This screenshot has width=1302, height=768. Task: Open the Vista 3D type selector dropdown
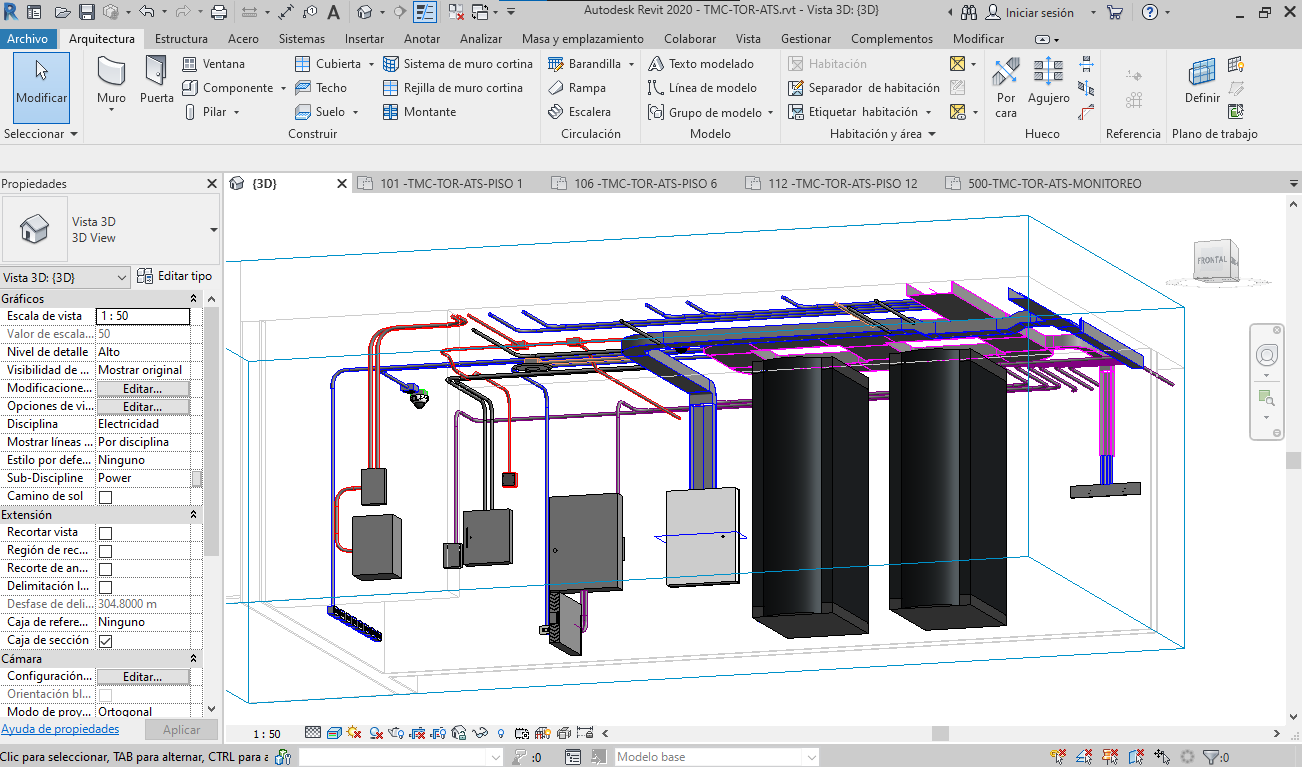coord(214,229)
